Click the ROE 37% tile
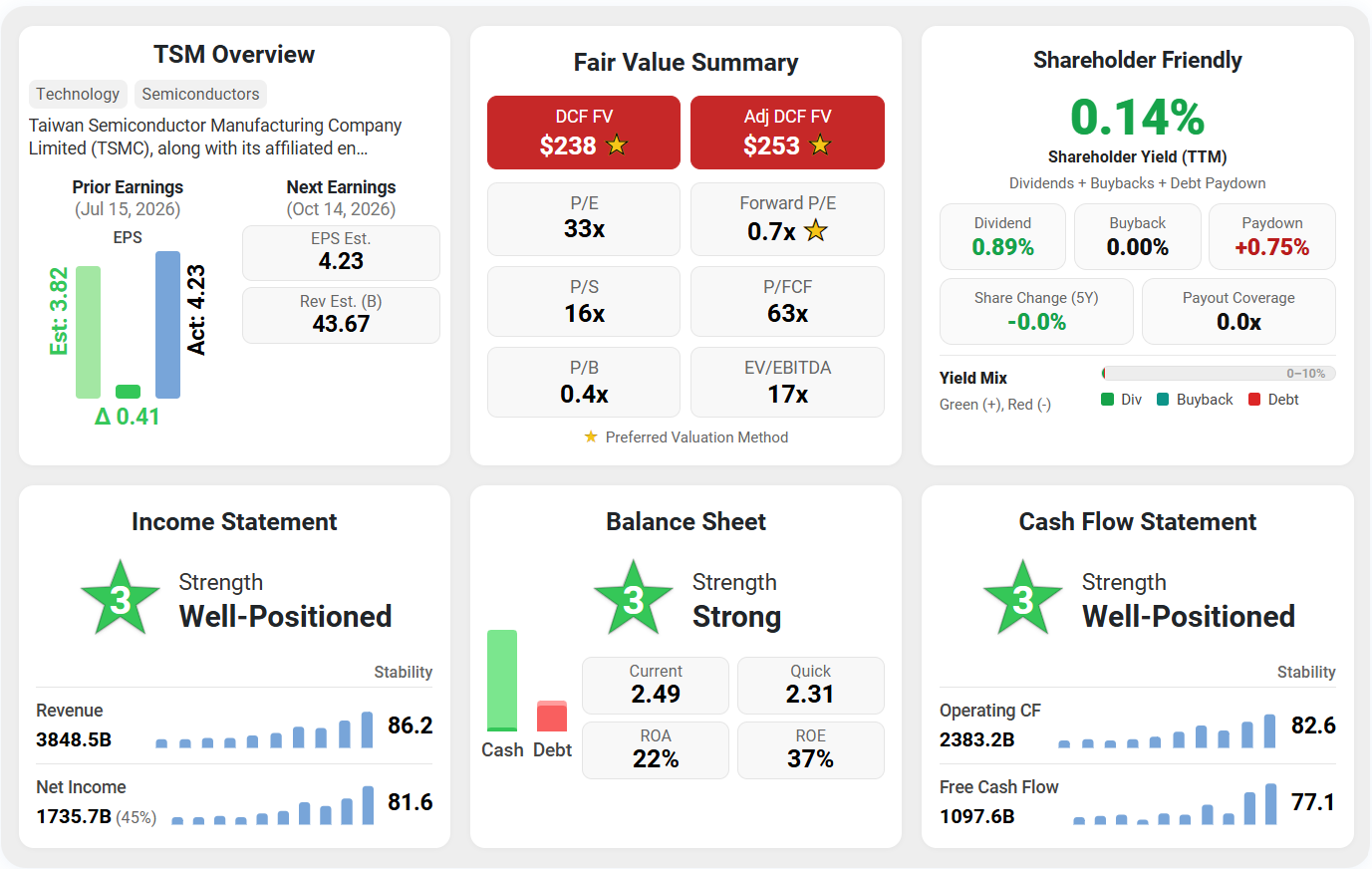 (810, 750)
